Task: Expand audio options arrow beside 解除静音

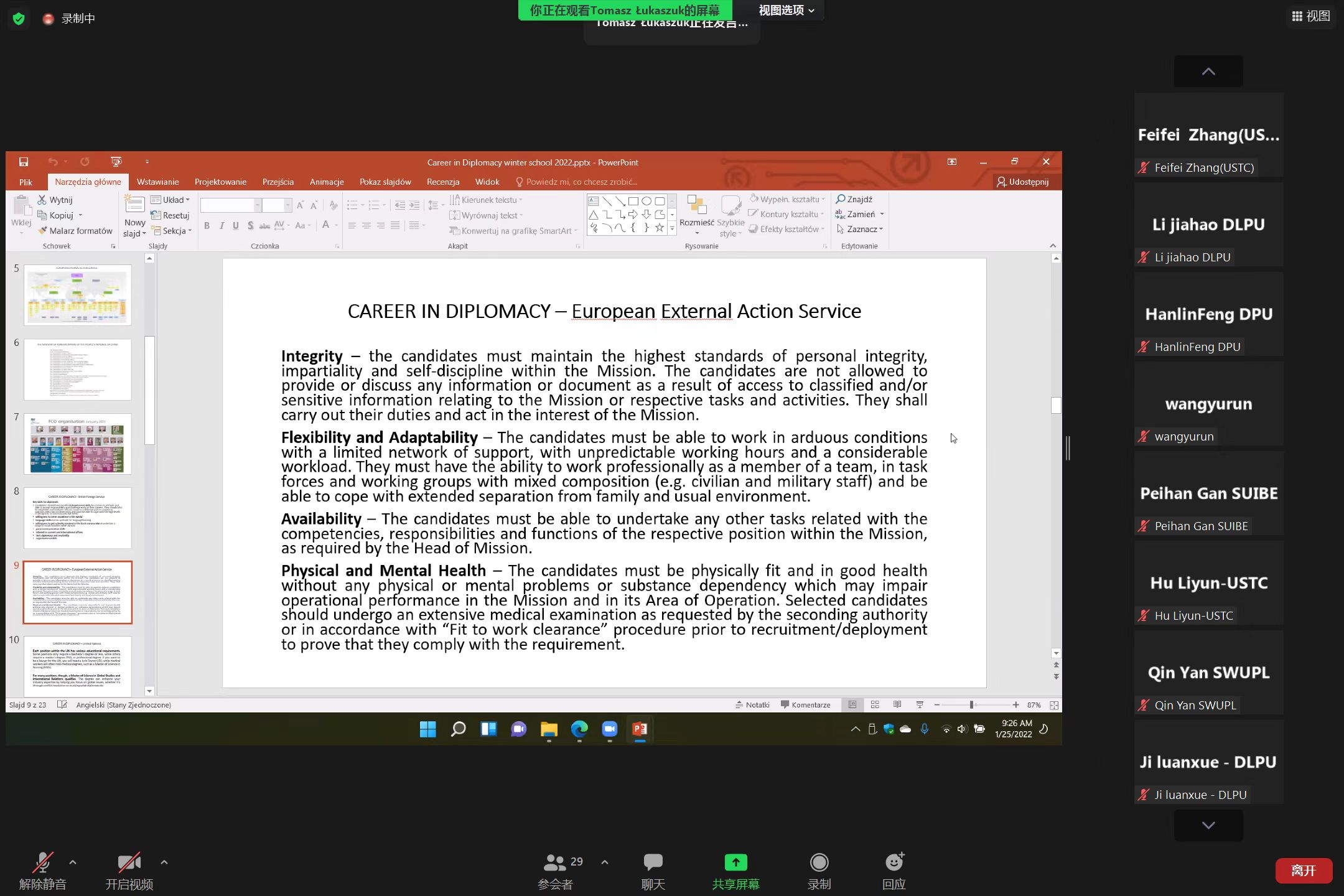Action: click(73, 862)
